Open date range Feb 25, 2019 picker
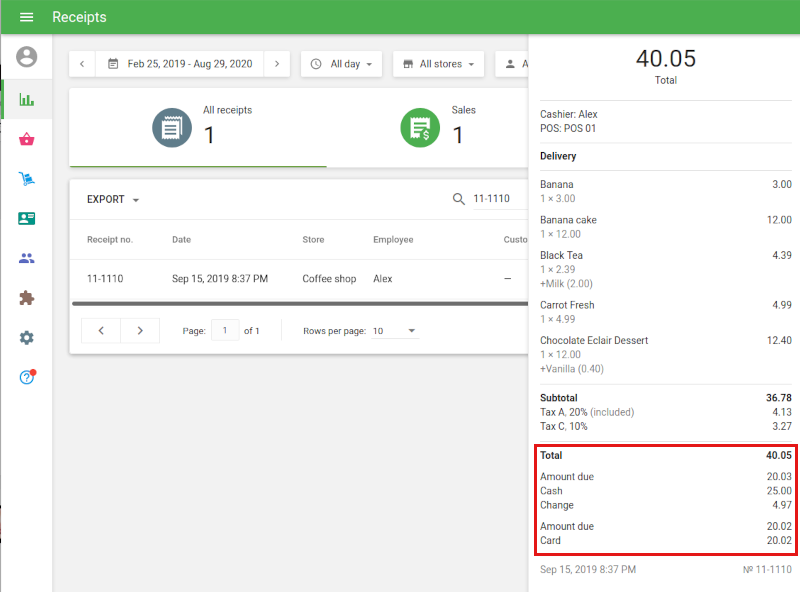 (x=180, y=64)
